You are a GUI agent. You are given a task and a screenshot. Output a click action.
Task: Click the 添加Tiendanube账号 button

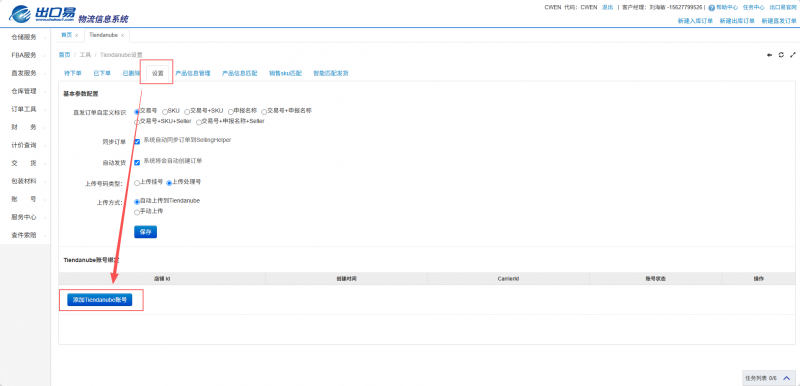99,300
